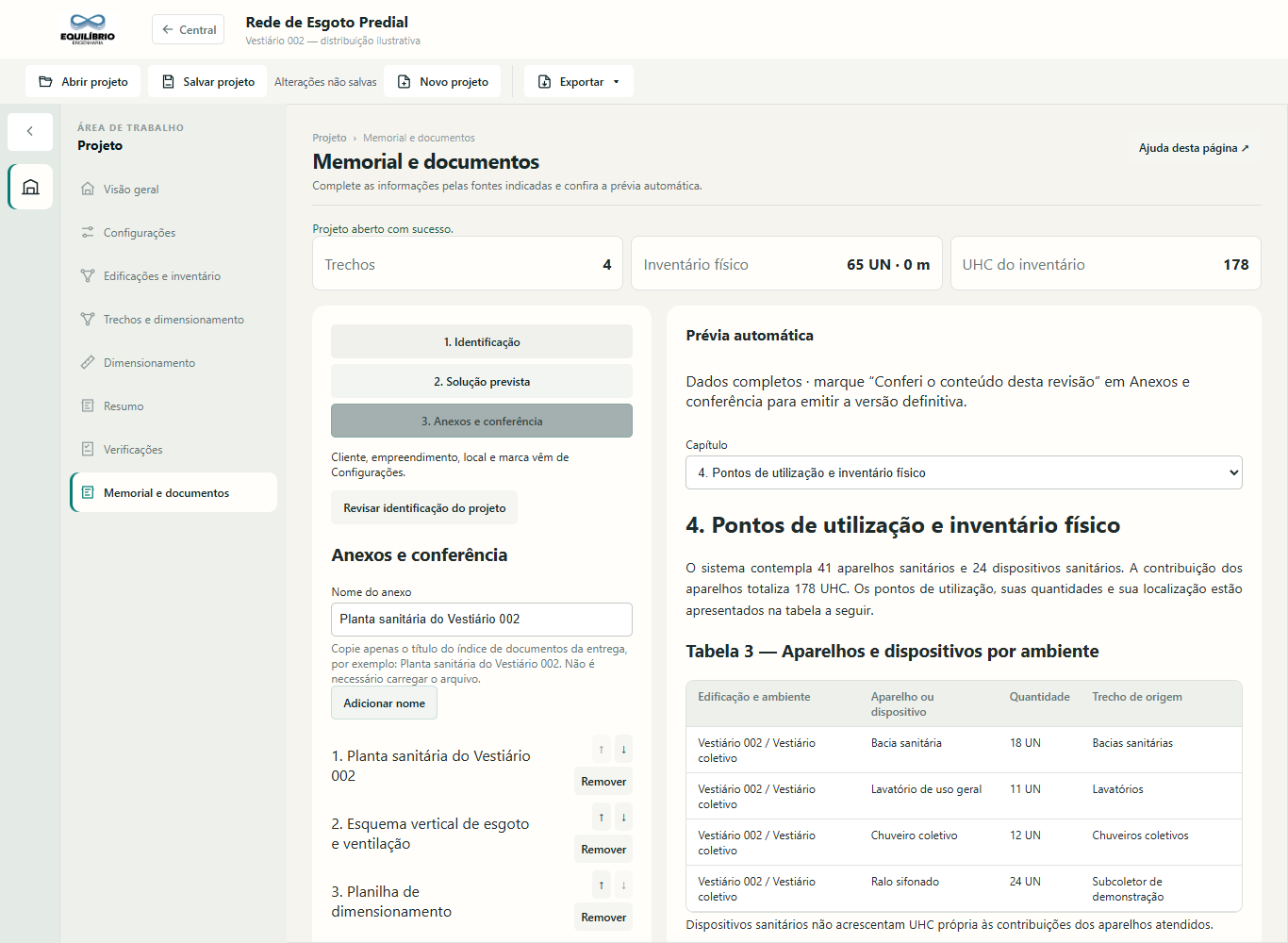Click the Abrir projeto button
1288x943 pixels.
click(x=83, y=81)
